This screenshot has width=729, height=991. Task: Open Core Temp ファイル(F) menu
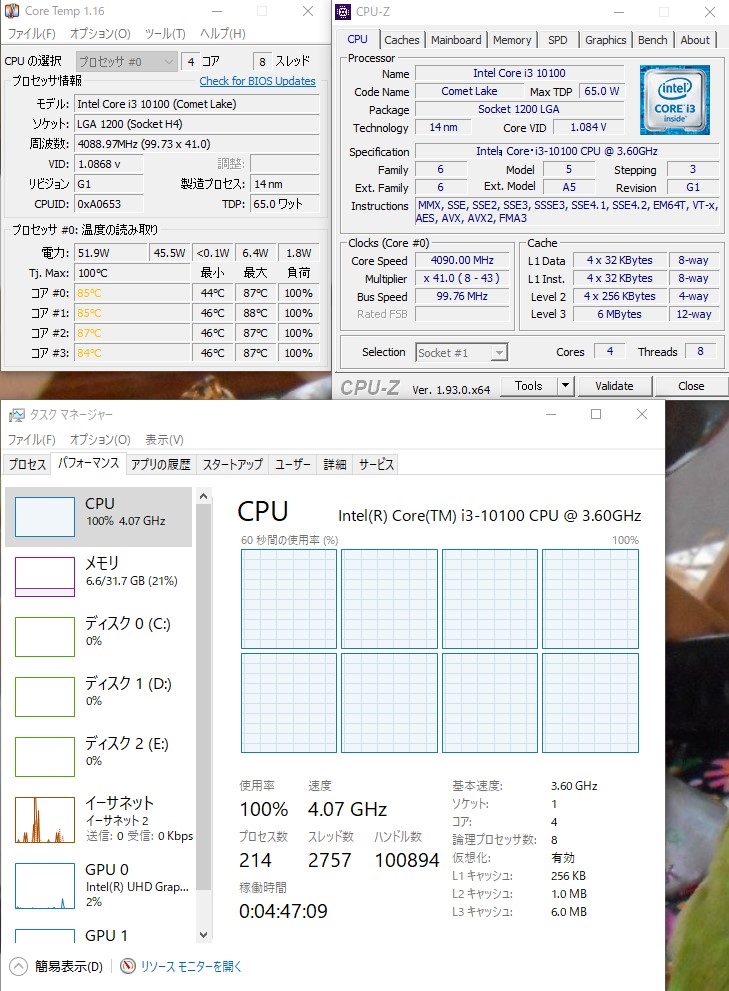pyautogui.click(x=31, y=33)
